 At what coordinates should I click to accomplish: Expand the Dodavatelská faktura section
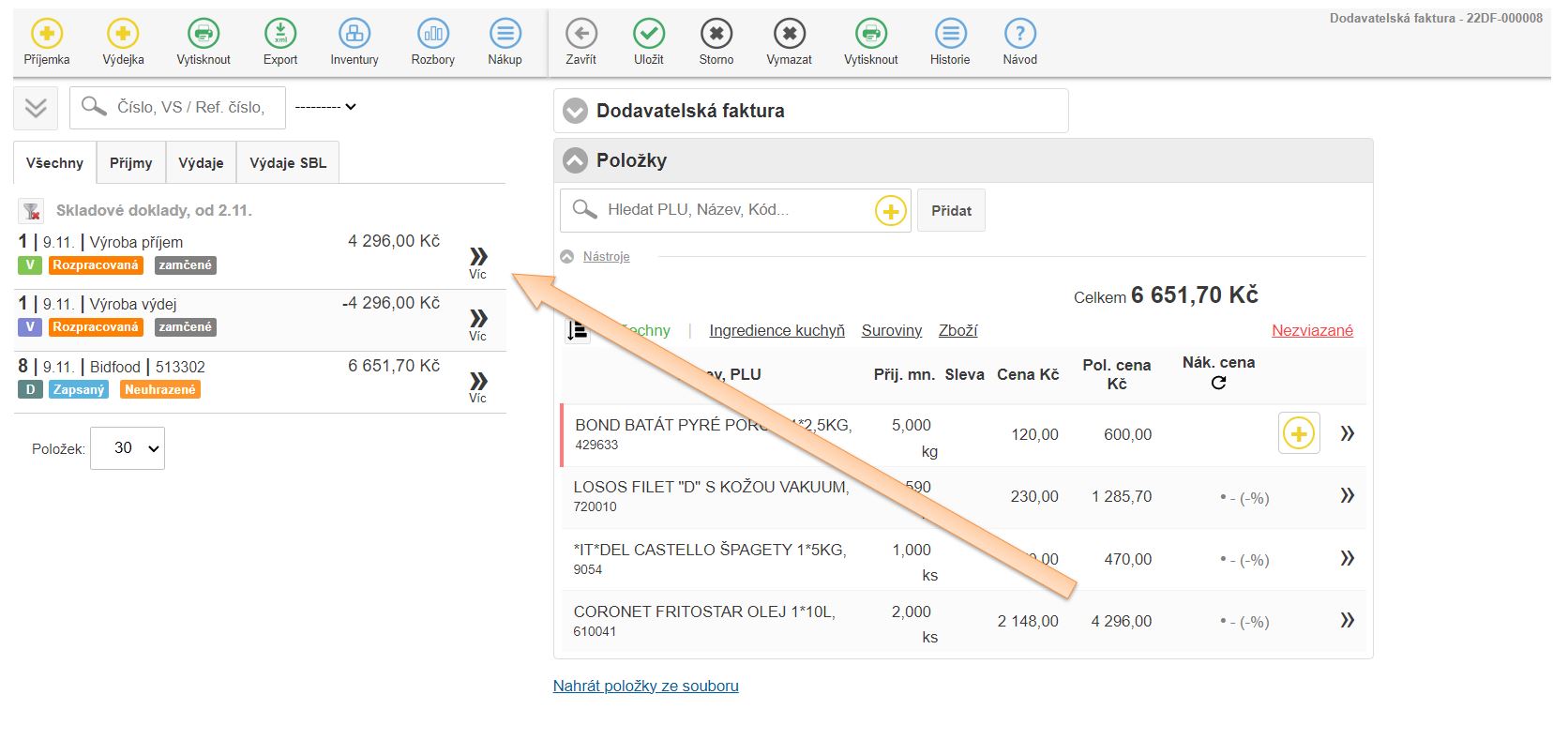(575, 111)
